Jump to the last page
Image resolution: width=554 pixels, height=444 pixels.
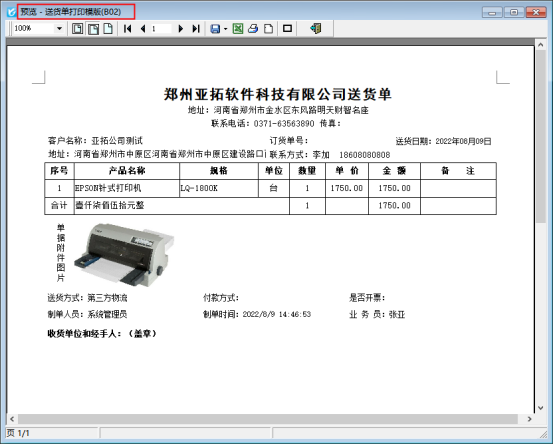(196, 29)
